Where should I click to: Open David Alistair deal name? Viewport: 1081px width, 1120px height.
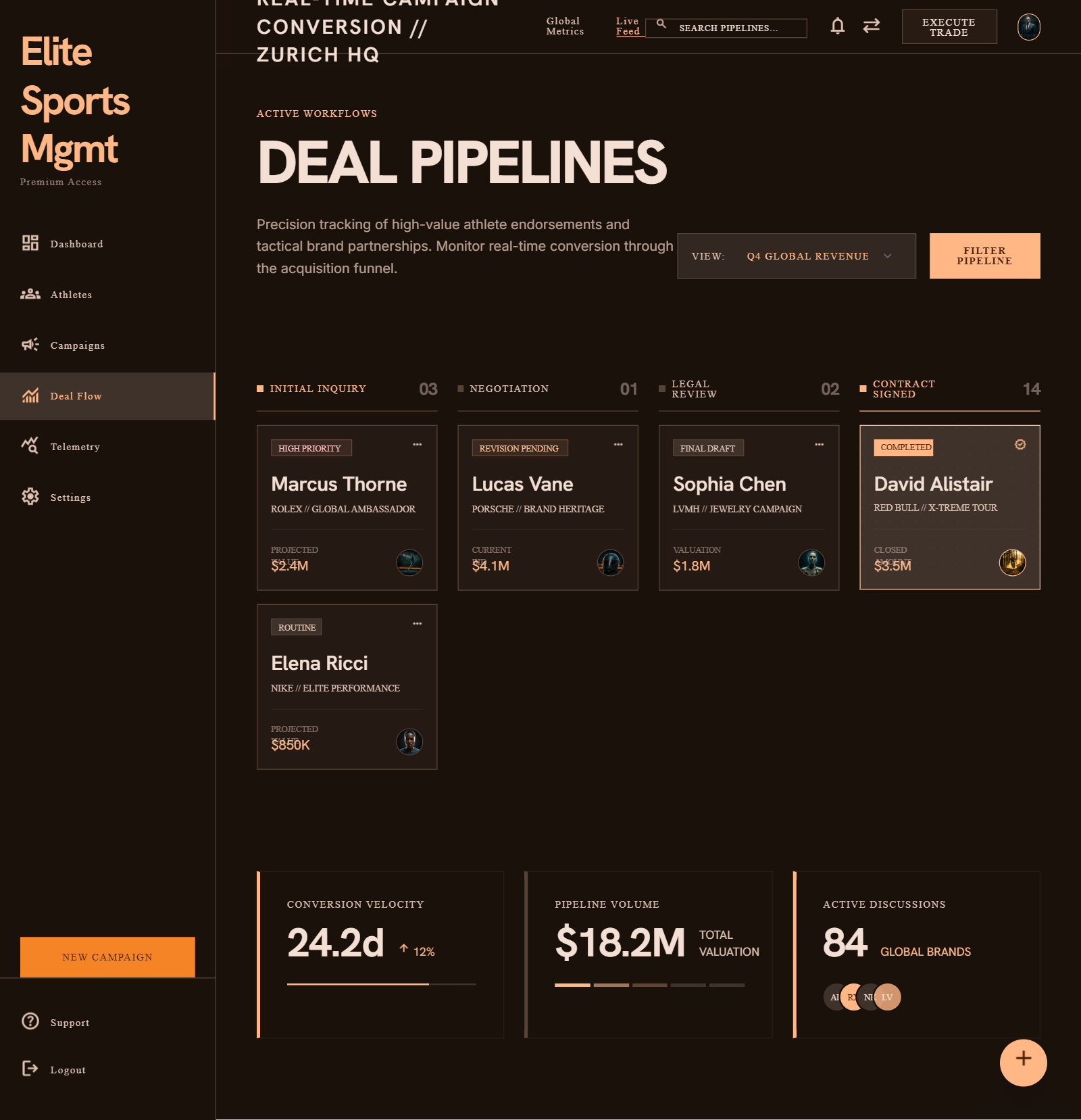tap(934, 484)
